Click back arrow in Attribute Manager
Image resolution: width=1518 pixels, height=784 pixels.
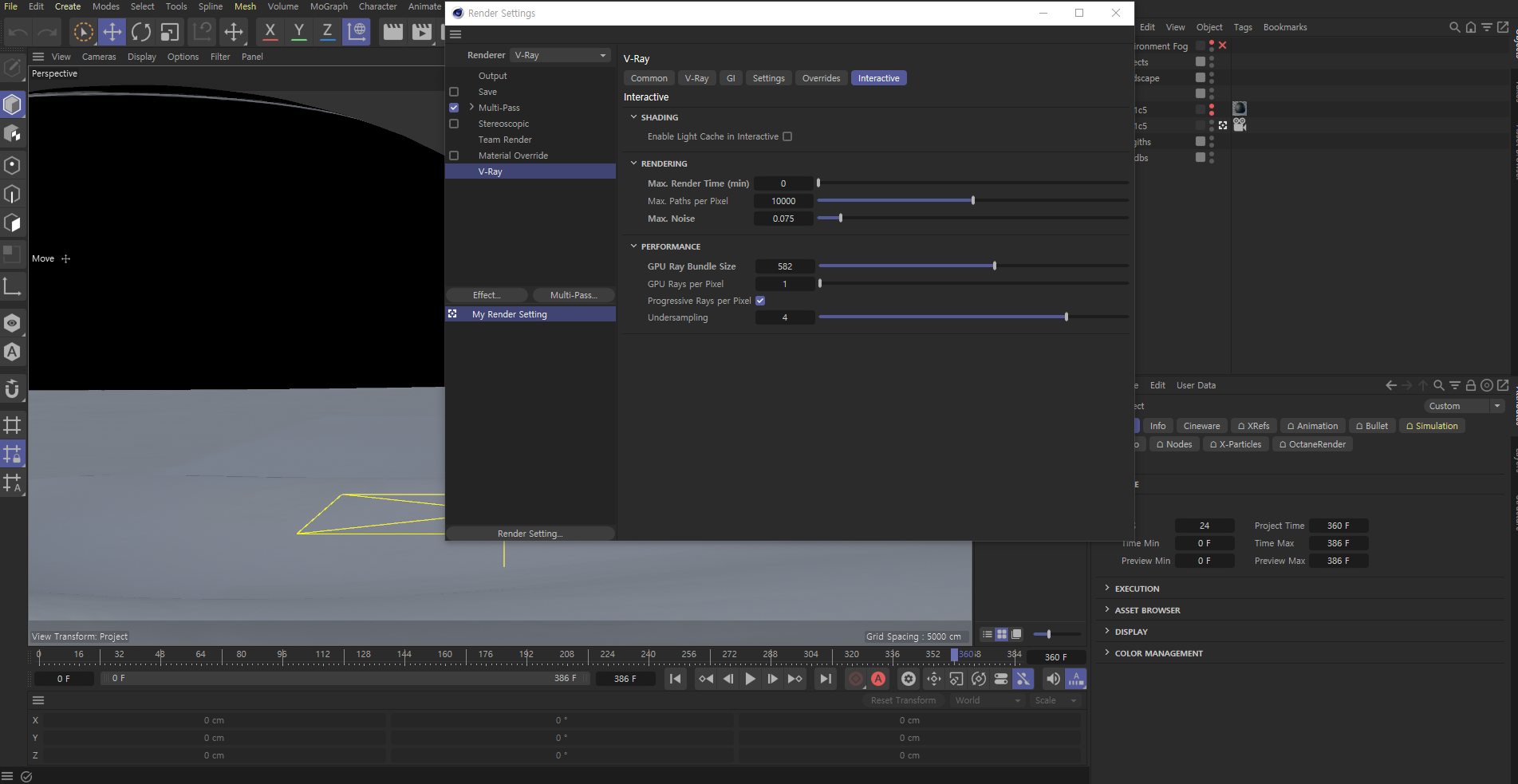coord(1391,385)
